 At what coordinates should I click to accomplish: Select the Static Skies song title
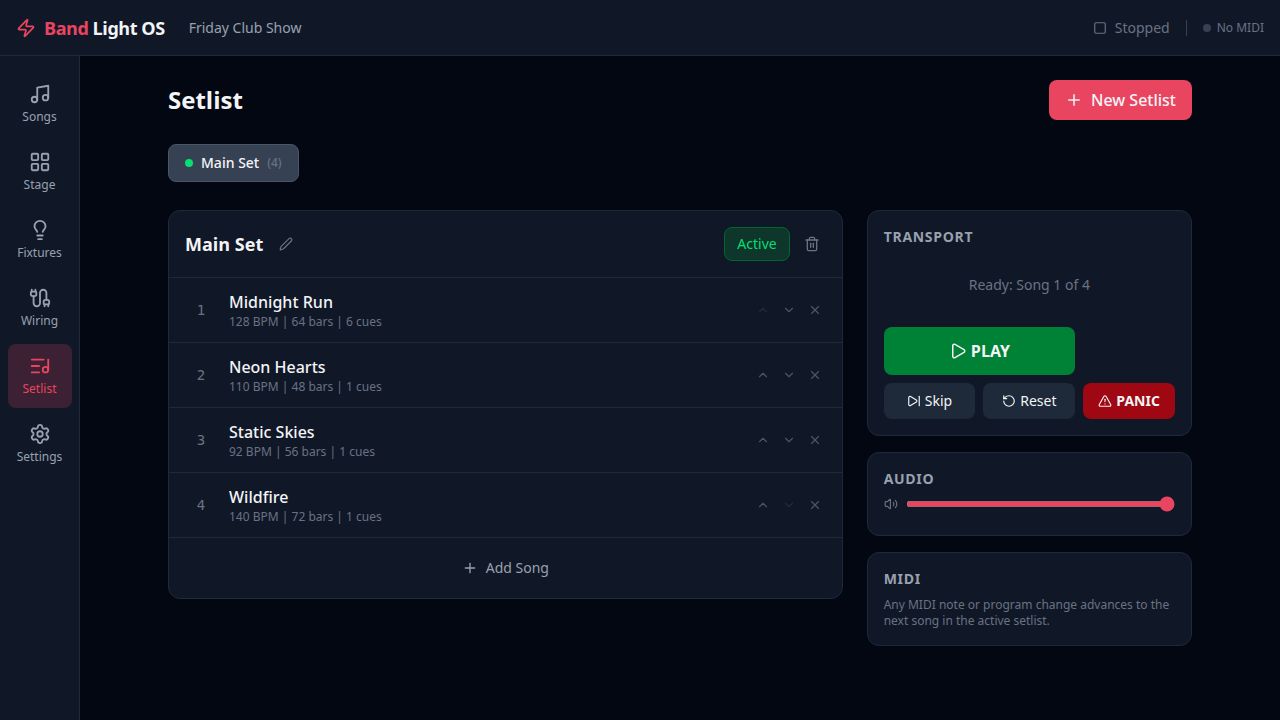(x=272, y=432)
